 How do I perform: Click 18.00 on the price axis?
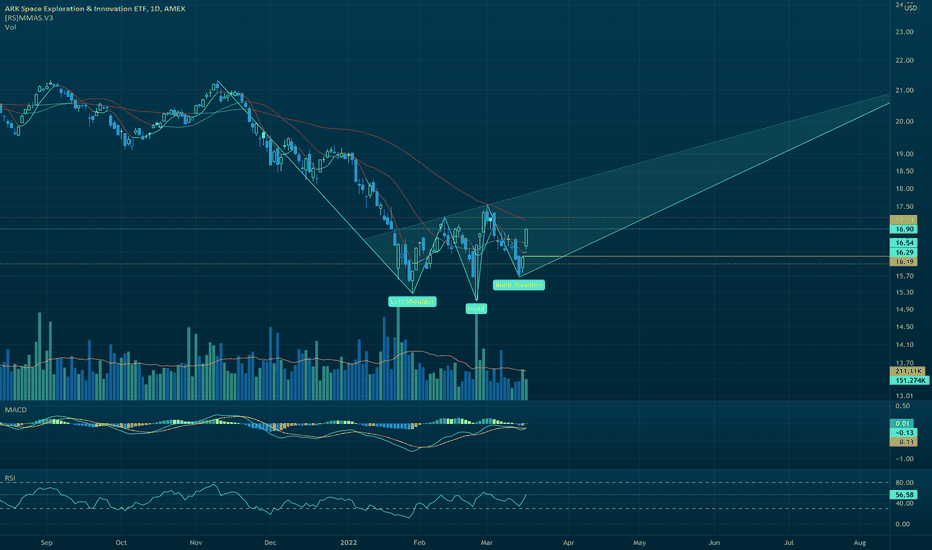[904, 189]
